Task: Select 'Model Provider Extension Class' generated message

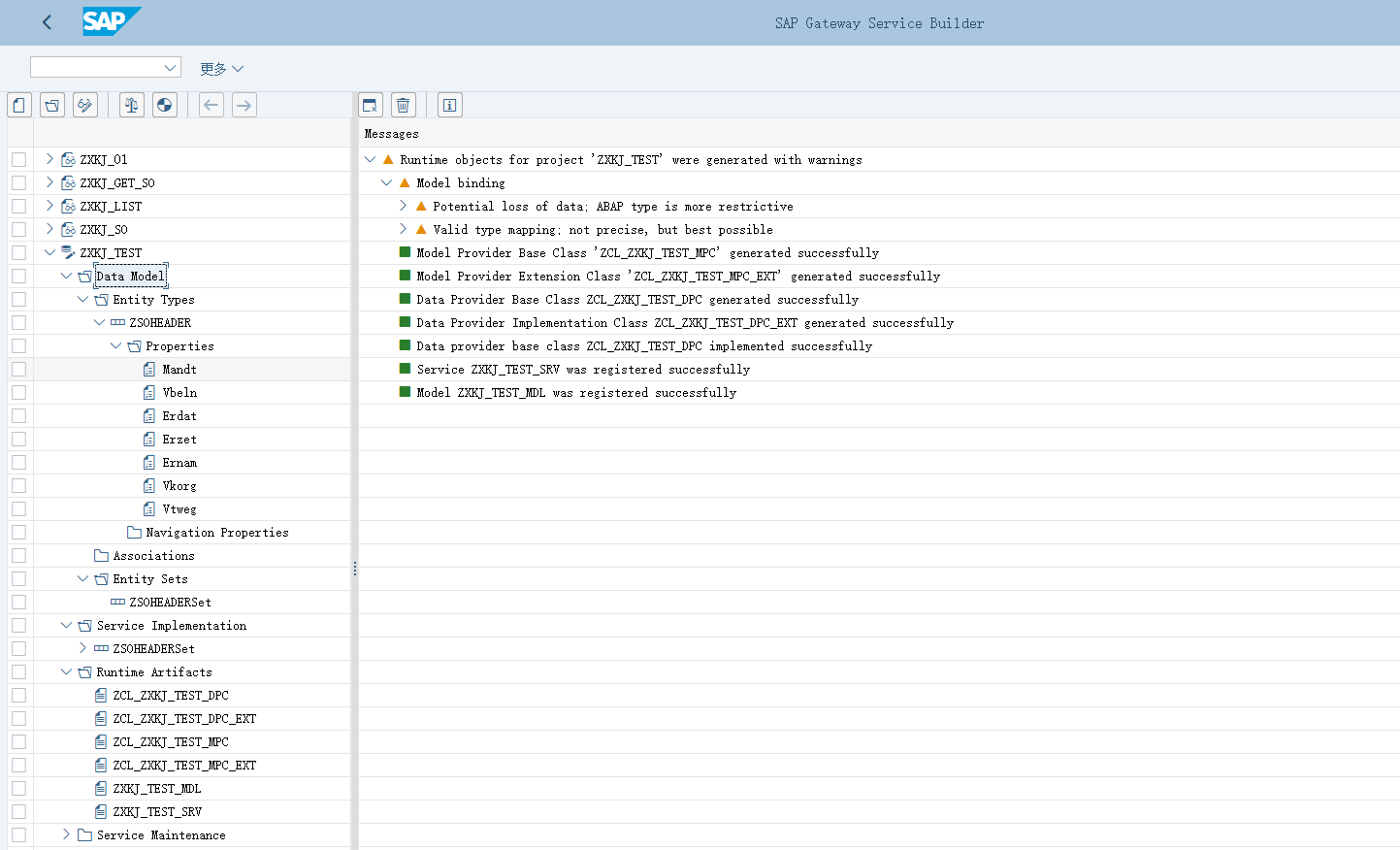Action: [678, 276]
